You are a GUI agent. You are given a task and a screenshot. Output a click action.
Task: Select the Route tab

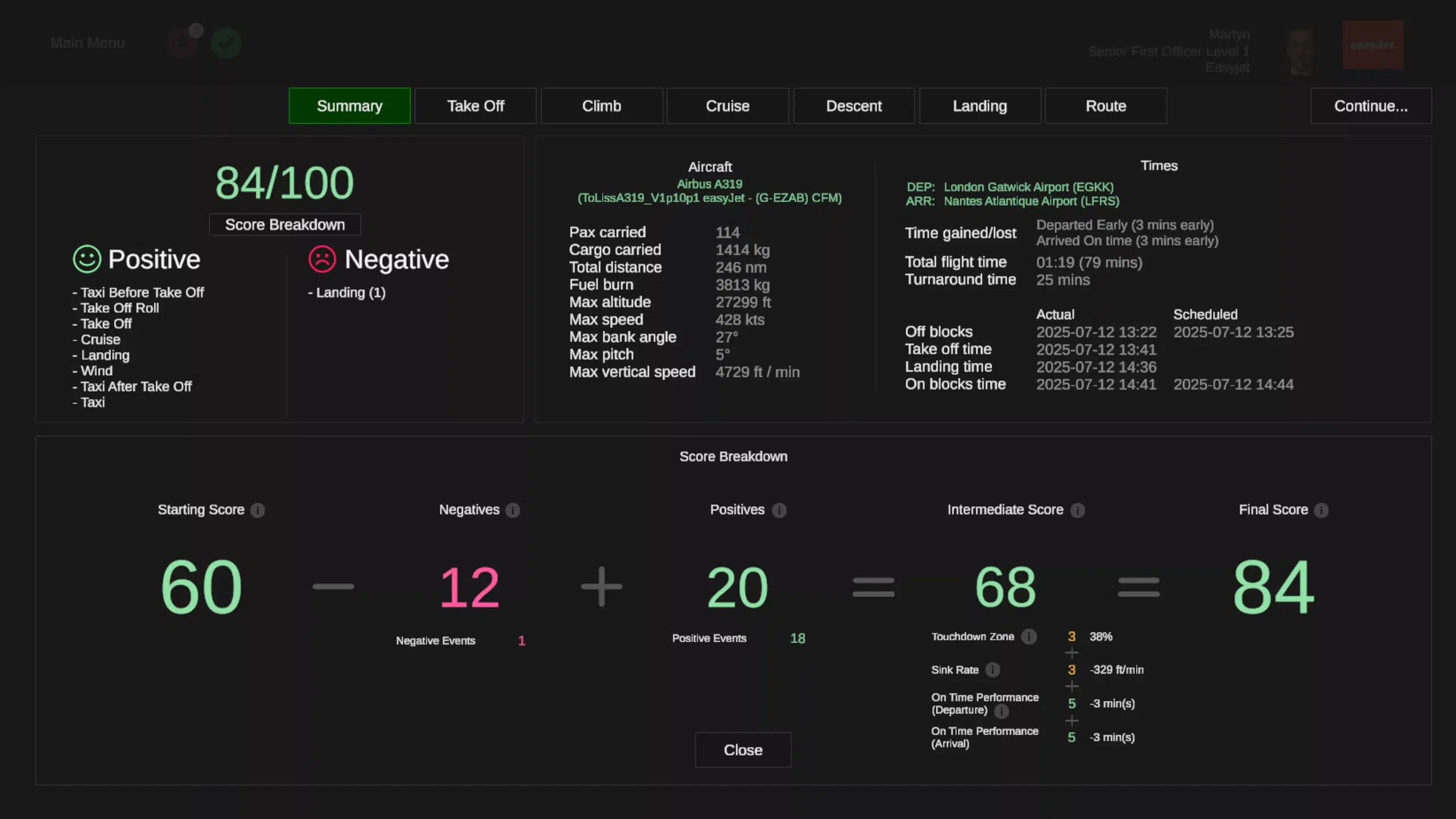[x=1105, y=106]
